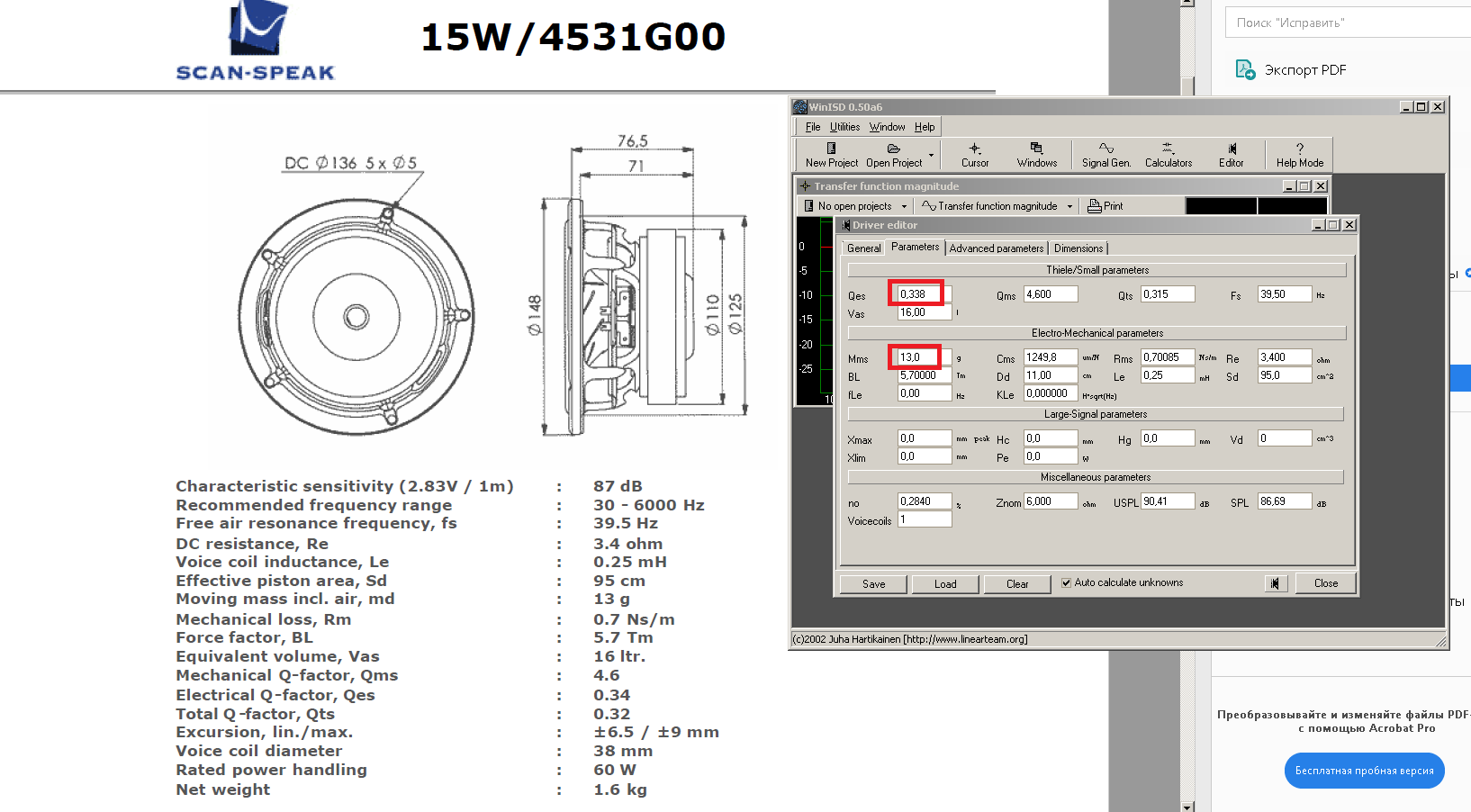The image size is (1471, 812).
Task: Click the Open Project folder icon
Action: pos(893,149)
